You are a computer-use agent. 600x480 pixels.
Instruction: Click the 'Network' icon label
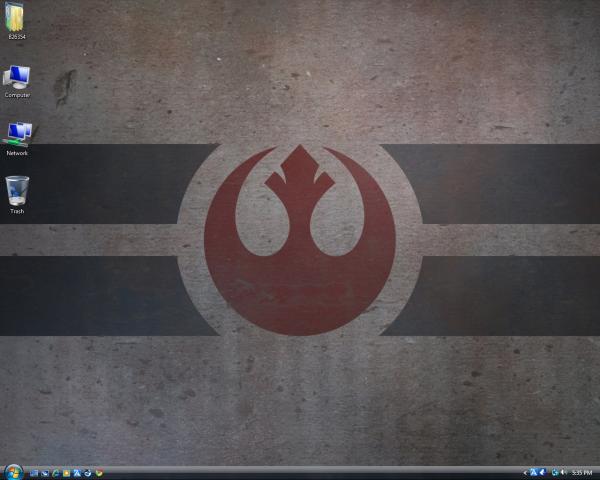point(17,153)
